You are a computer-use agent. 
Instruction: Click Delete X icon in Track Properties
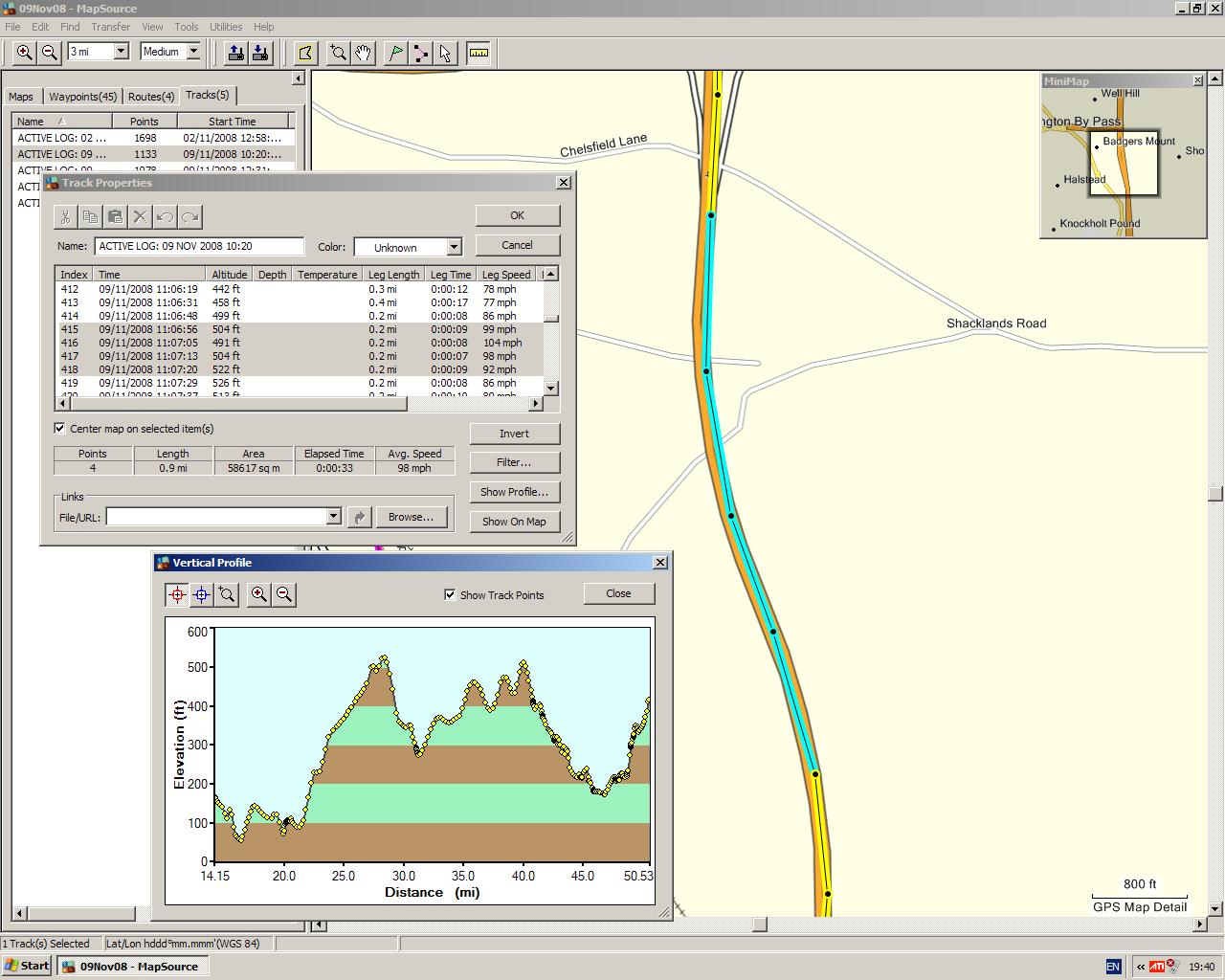pyautogui.click(x=140, y=216)
